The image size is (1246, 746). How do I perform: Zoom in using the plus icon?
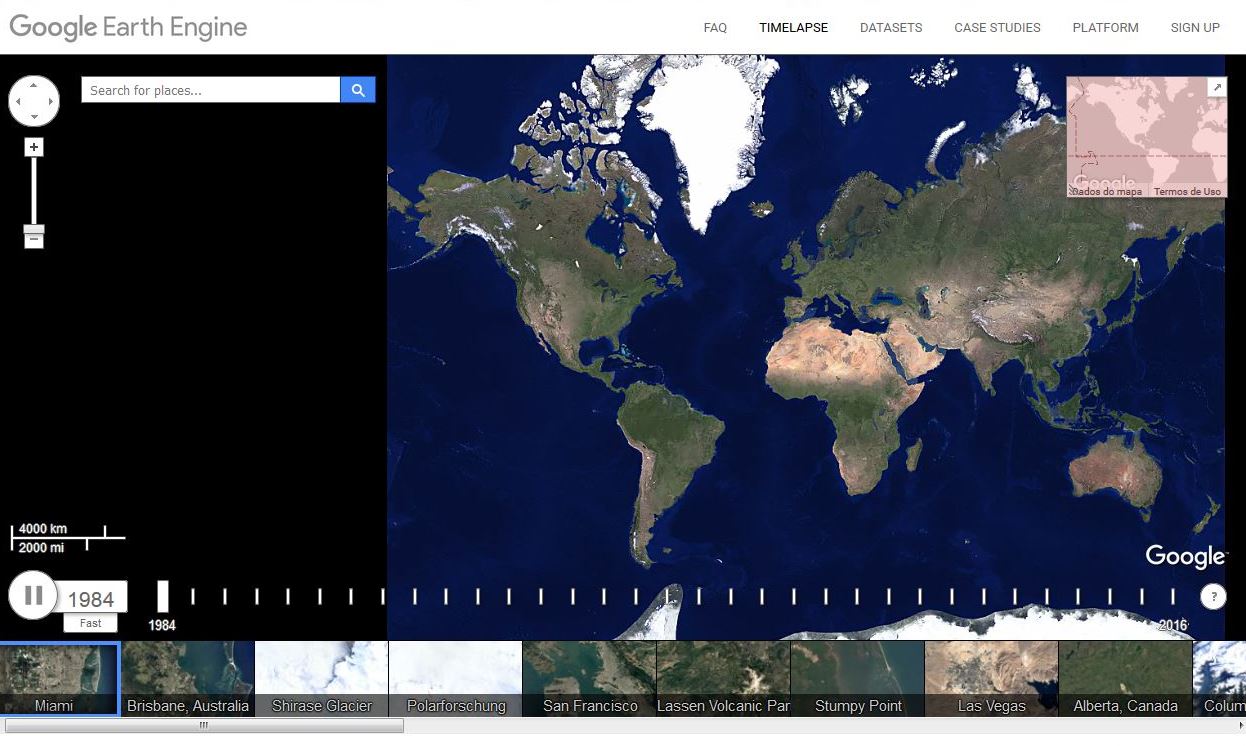tap(34, 146)
